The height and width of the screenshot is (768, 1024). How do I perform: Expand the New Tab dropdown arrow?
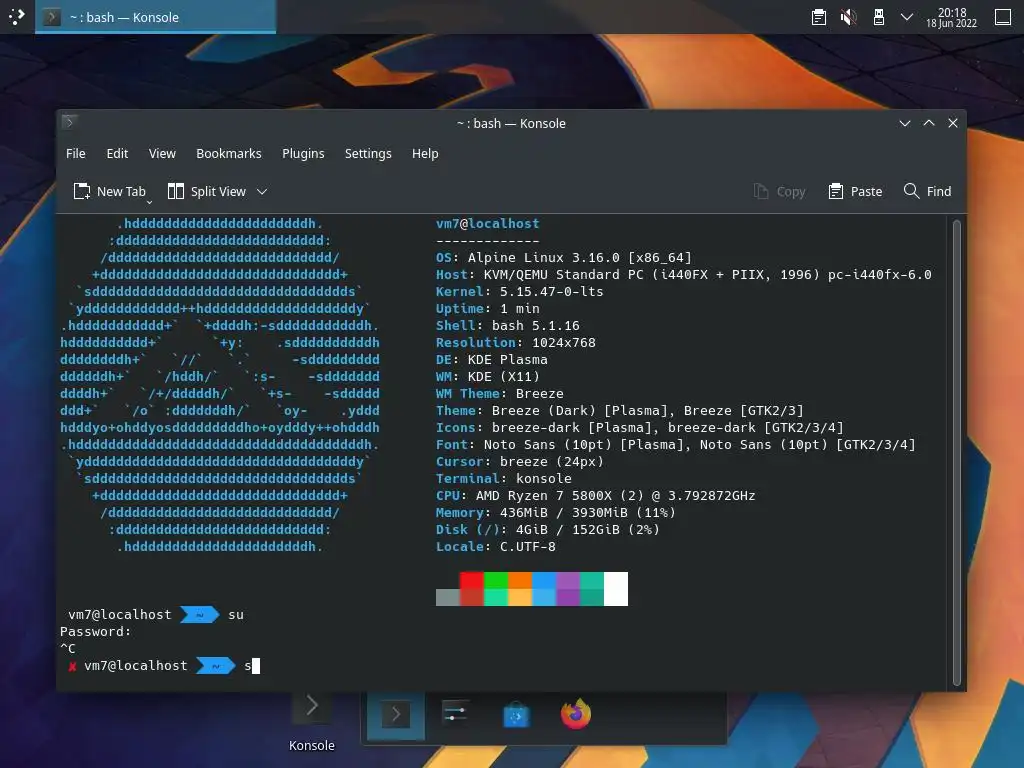[149, 202]
